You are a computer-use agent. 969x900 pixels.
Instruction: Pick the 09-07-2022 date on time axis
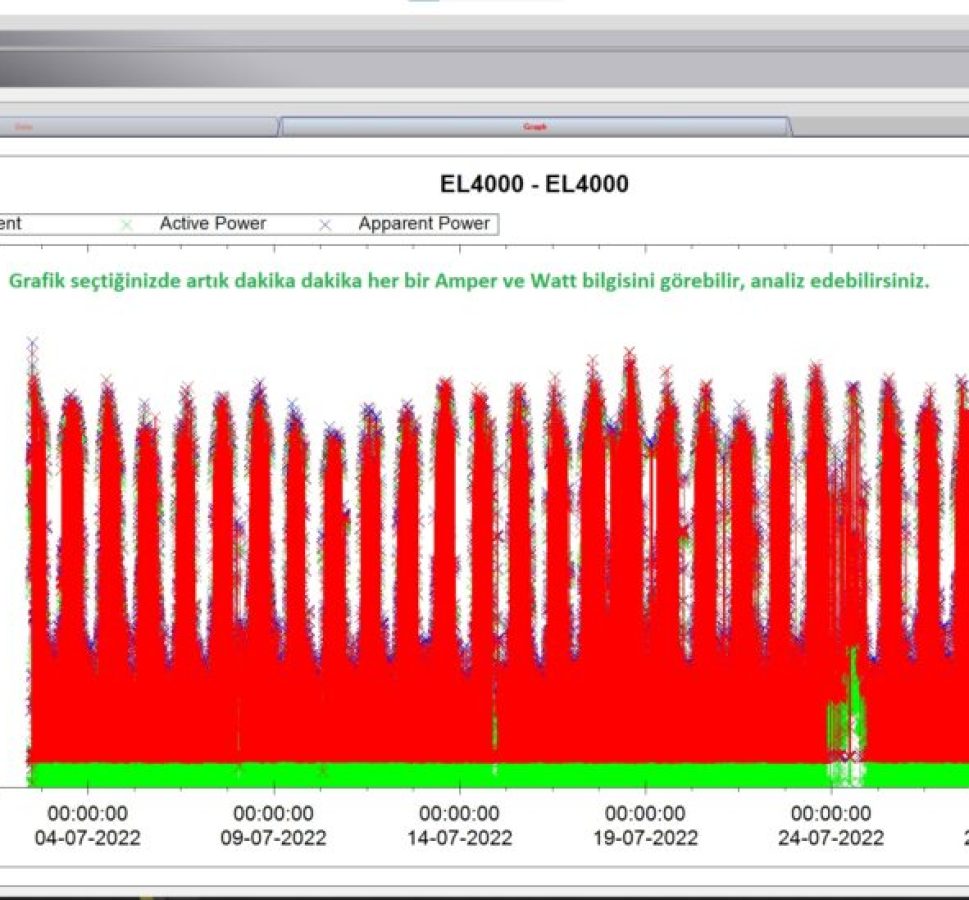(x=273, y=838)
